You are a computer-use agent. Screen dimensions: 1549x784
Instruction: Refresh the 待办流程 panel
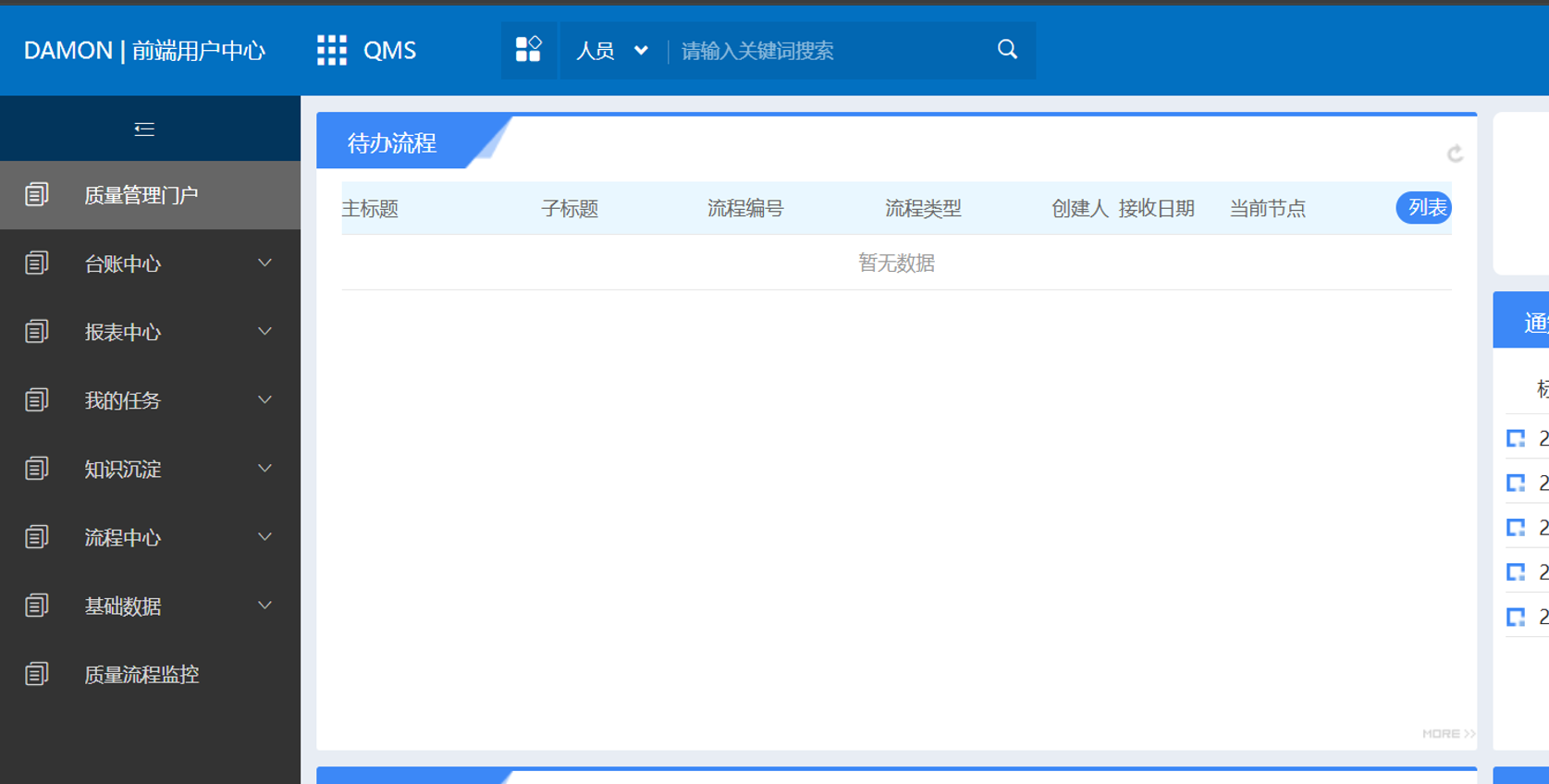[1454, 153]
